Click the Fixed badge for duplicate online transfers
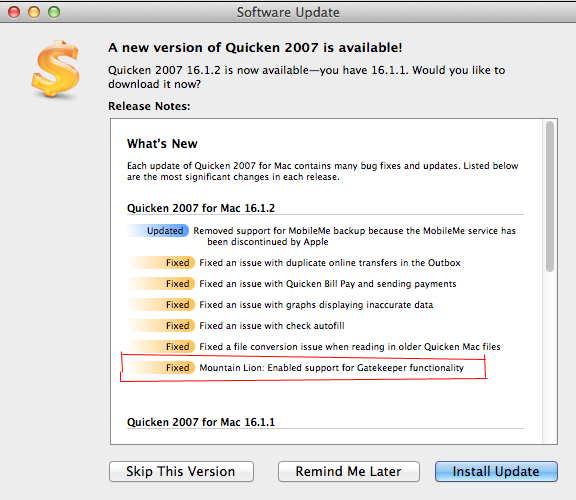Viewport: 576px width, 500px height. [161, 263]
